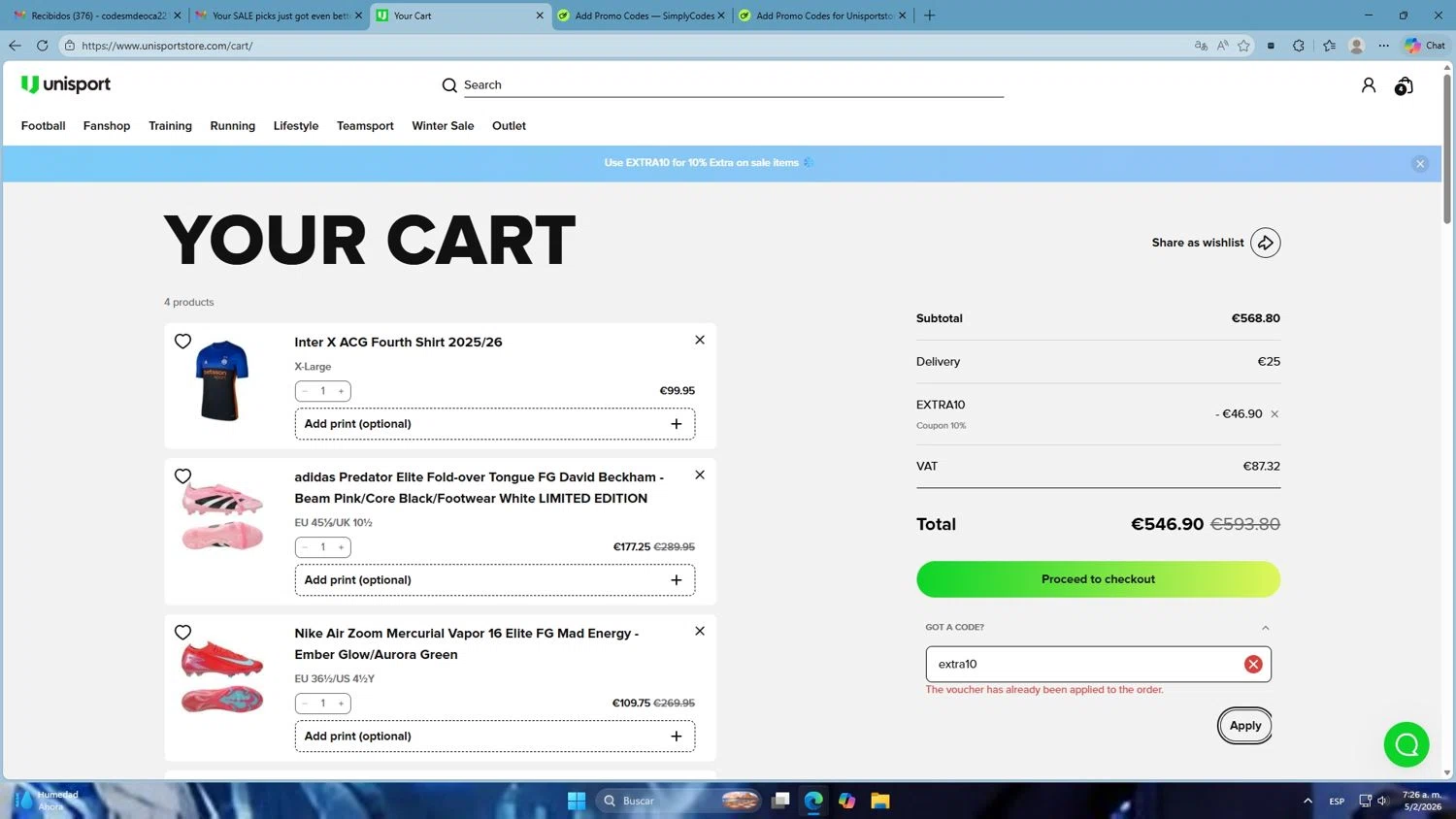View the Inter shirt product thumbnail
The height and width of the screenshot is (819, 1456).
222,380
